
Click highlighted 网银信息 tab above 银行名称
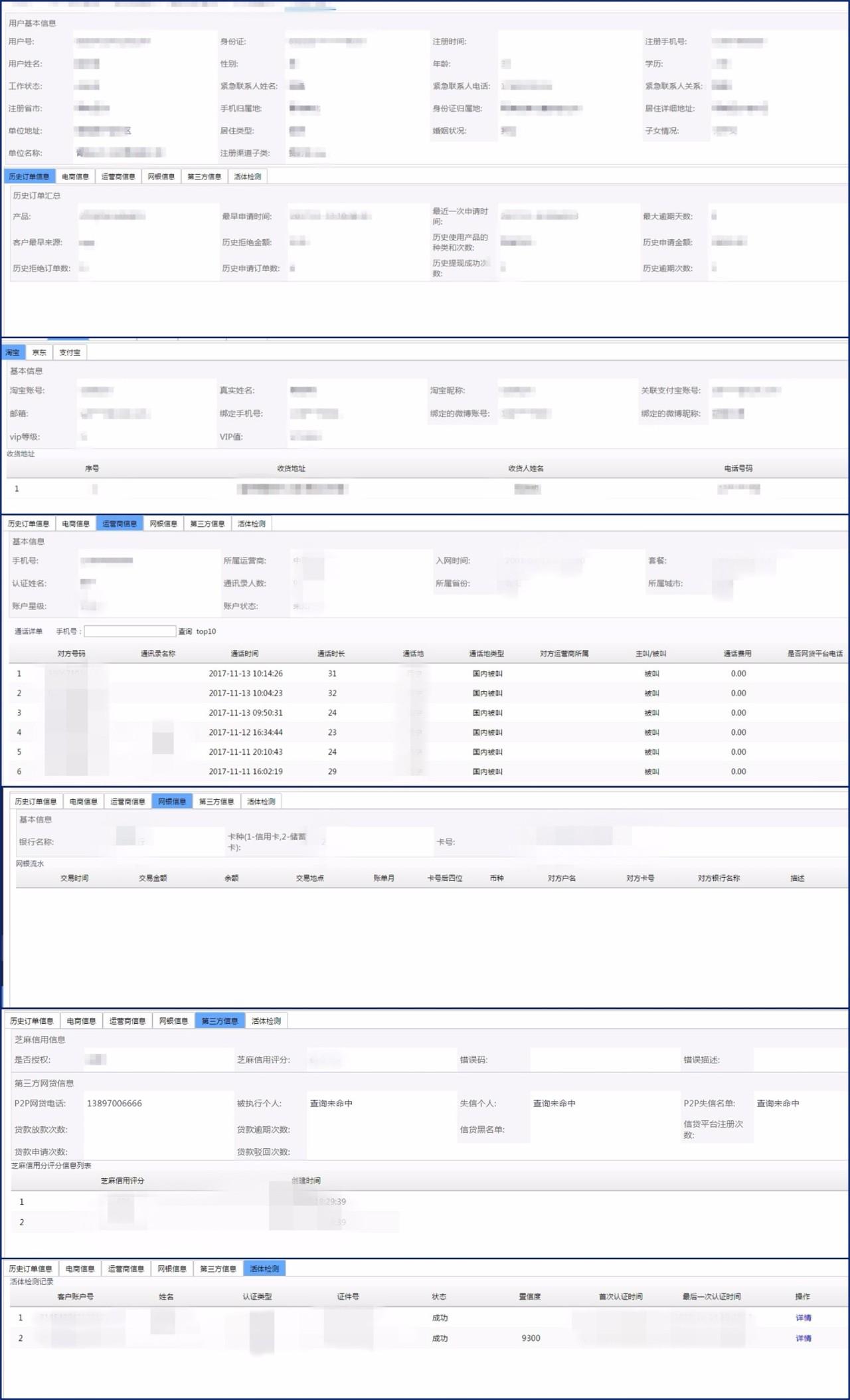coord(172,801)
